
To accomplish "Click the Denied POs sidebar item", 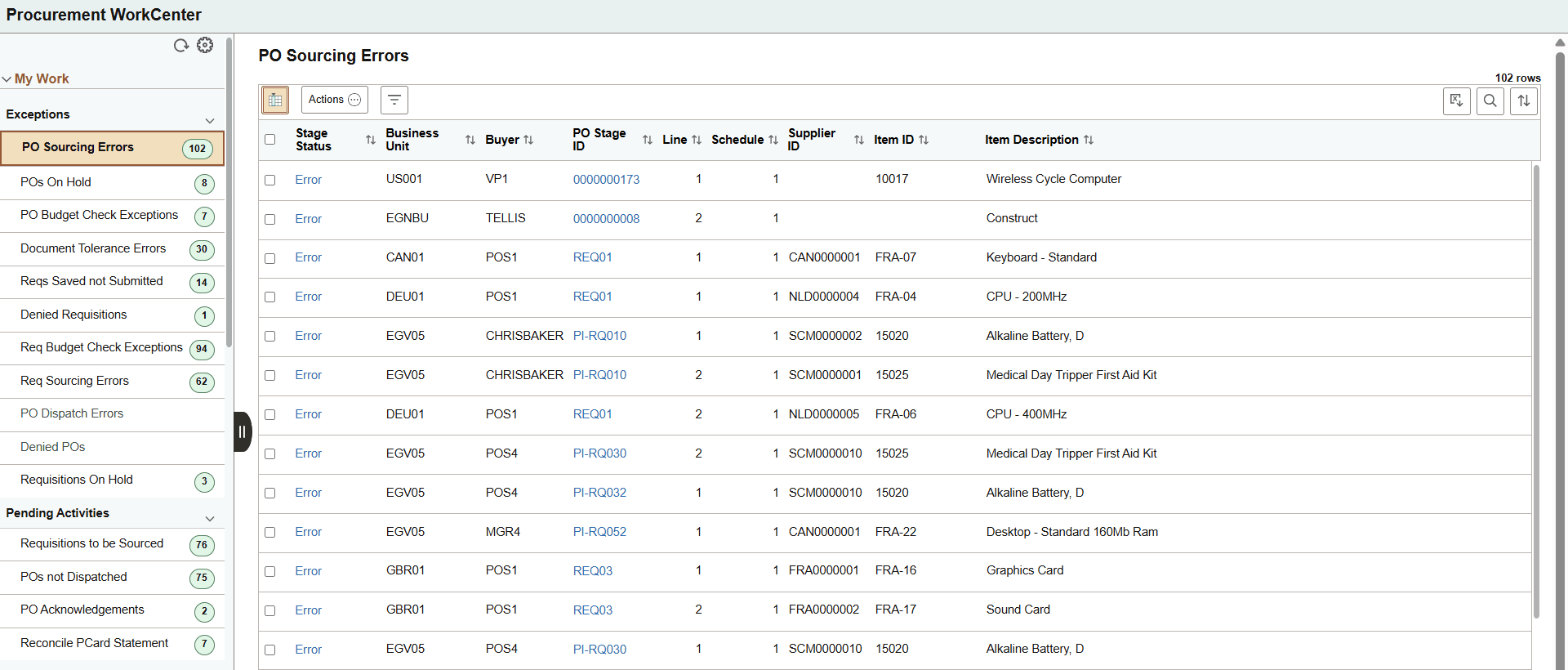I will (x=112, y=447).
